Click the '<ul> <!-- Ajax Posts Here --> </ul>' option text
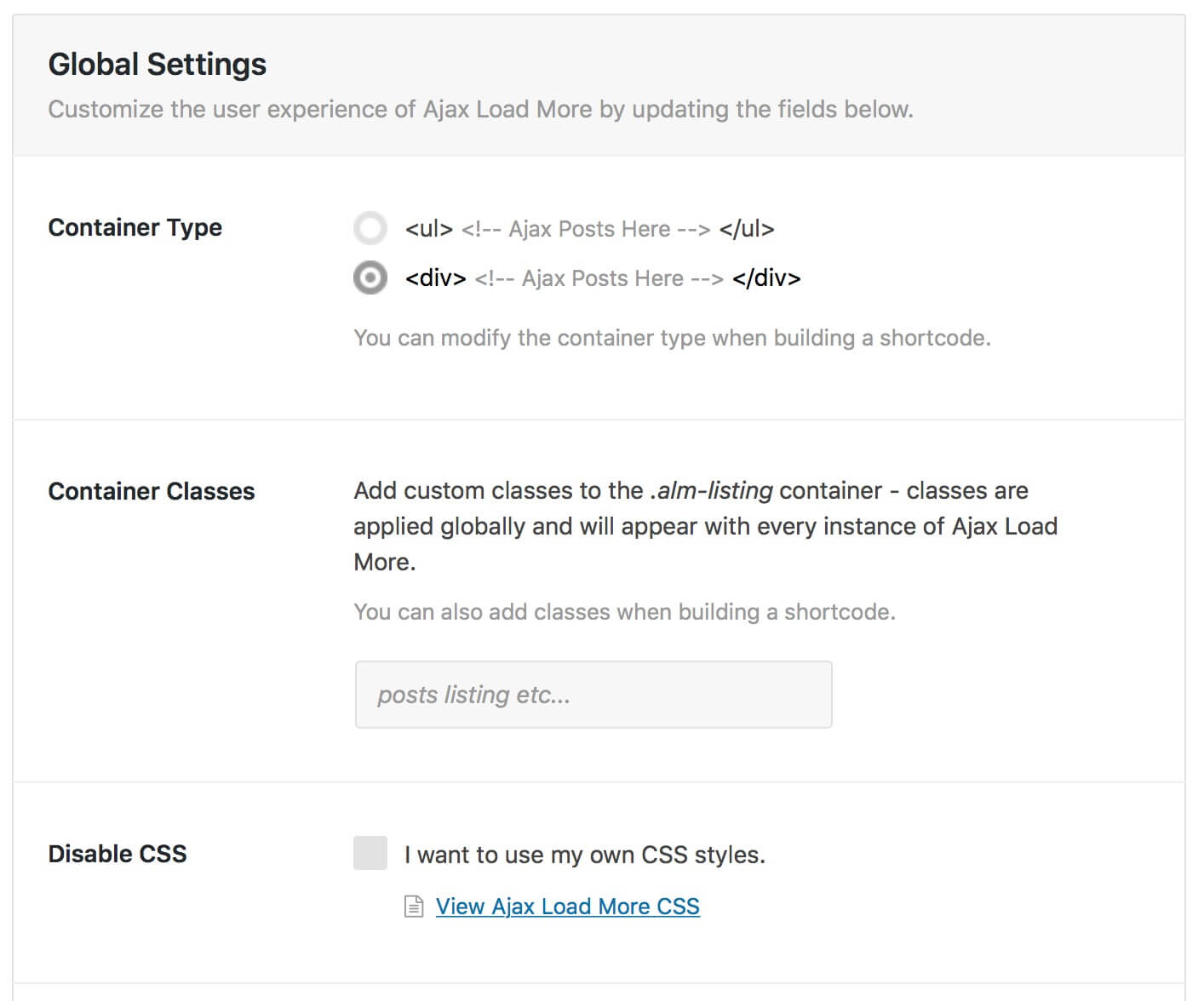The width and height of the screenshot is (1204, 1001). (590, 229)
